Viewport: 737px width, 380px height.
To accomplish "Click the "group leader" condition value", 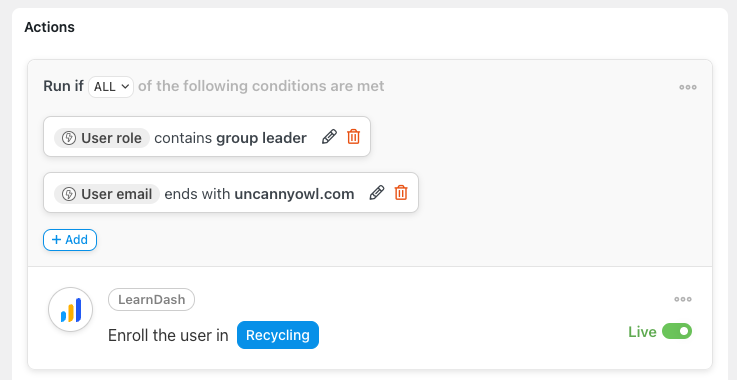I will click(261, 138).
